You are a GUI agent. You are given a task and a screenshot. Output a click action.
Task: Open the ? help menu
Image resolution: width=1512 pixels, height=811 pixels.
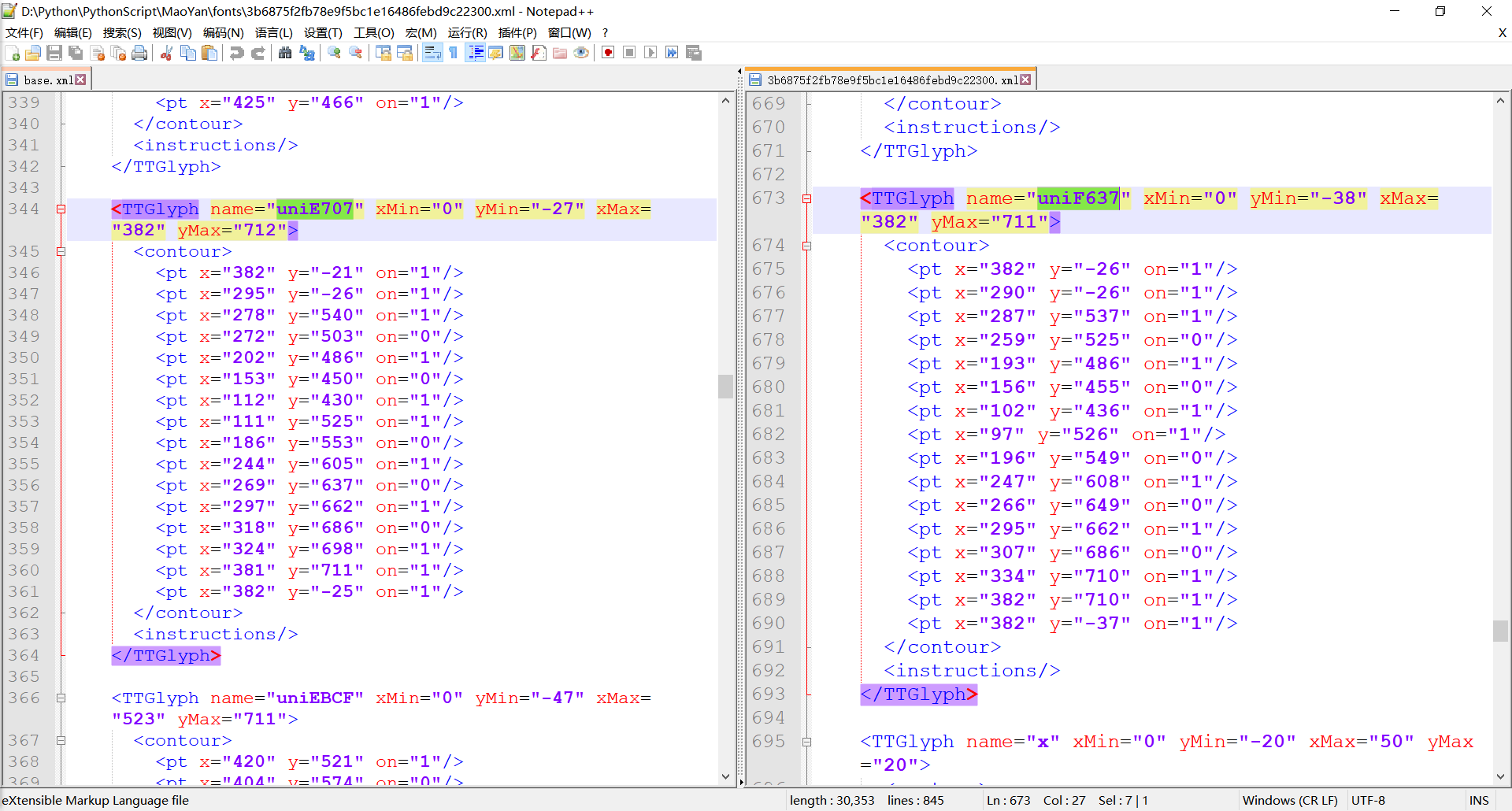[x=605, y=32]
